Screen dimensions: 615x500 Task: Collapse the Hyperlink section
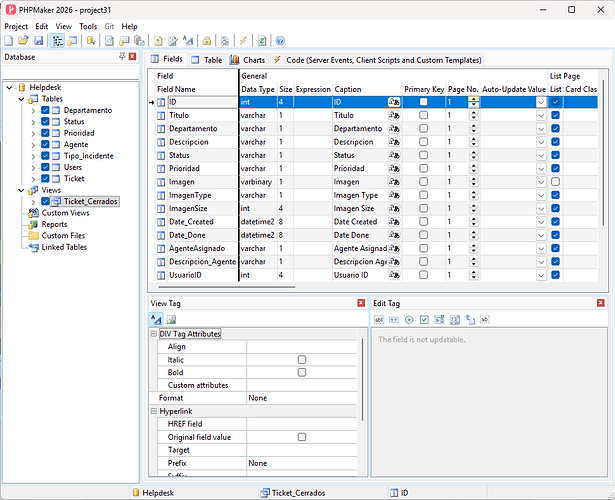click(154, 411)
